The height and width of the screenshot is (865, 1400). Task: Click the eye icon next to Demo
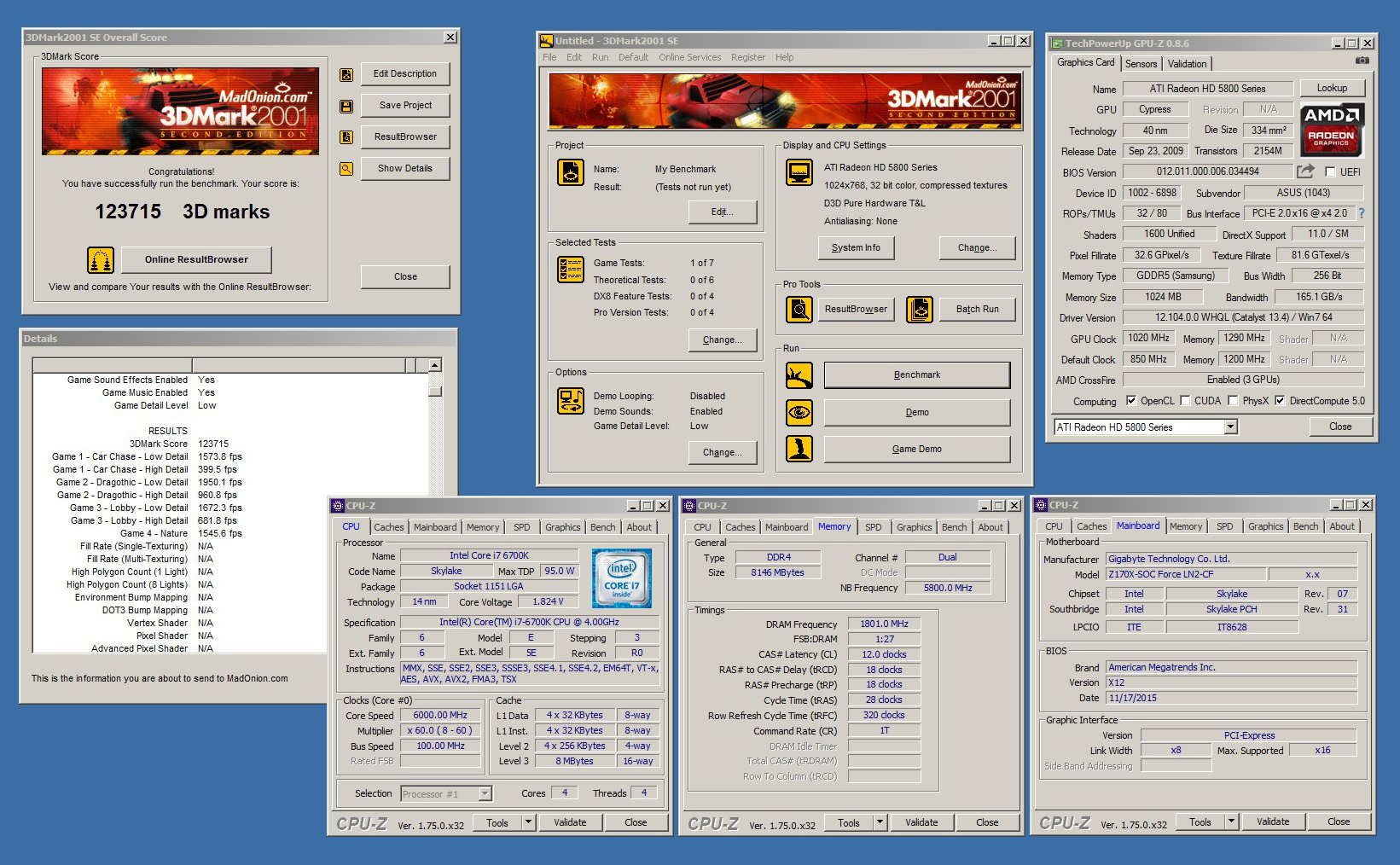[x=799, y=413]
